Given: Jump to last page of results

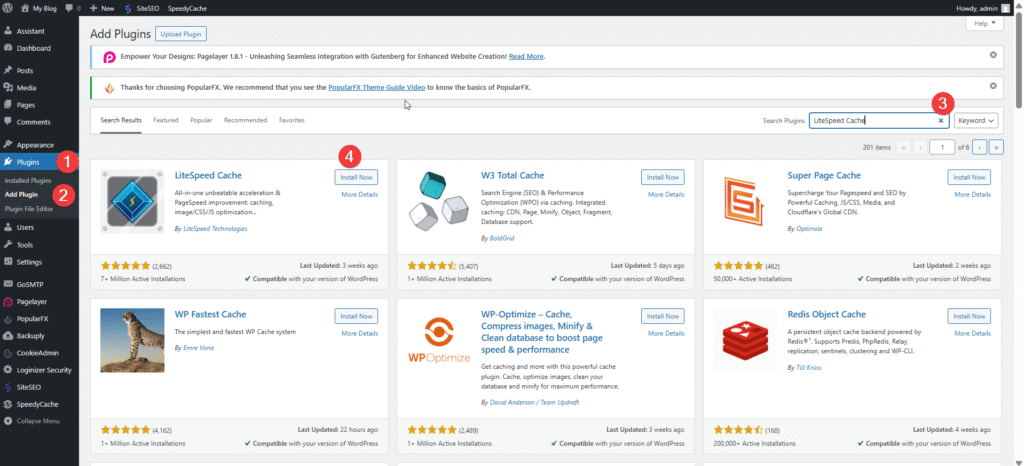Looking at the screenshot, I should click(x=997, y=148).
